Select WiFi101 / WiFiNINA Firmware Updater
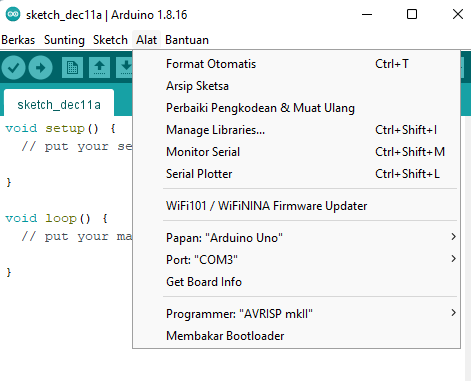 pyautogui.click(x=296, y=206)
